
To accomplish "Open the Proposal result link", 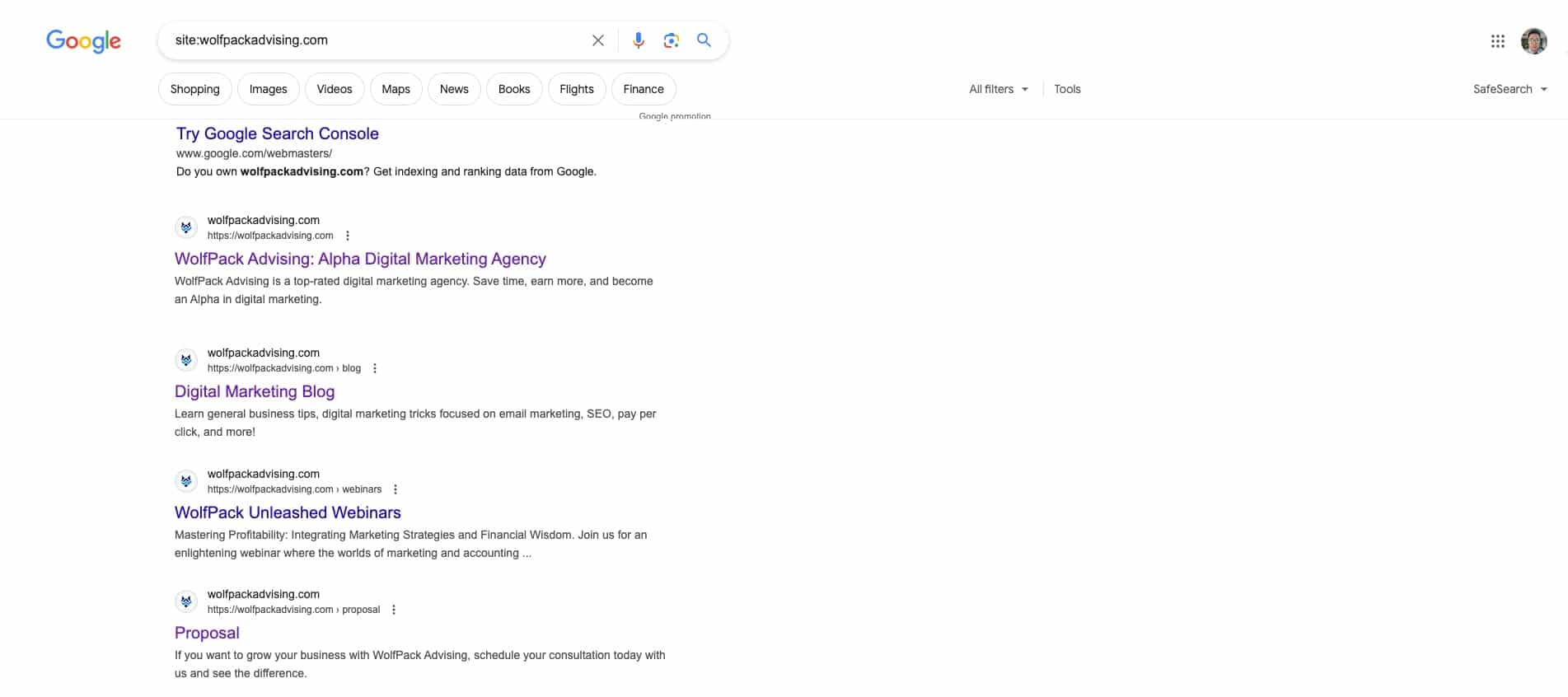I will [207, 633].
